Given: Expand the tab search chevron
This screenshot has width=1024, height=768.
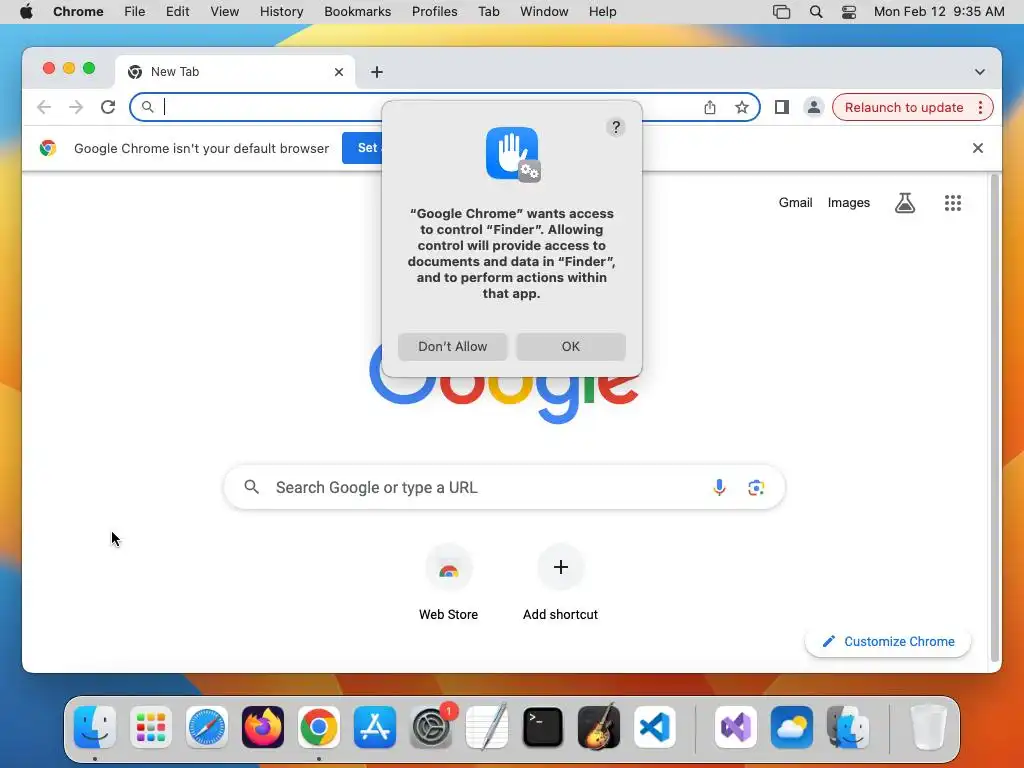Looking at the screenshot, I should pyautogui.click(x=980, y=72).
